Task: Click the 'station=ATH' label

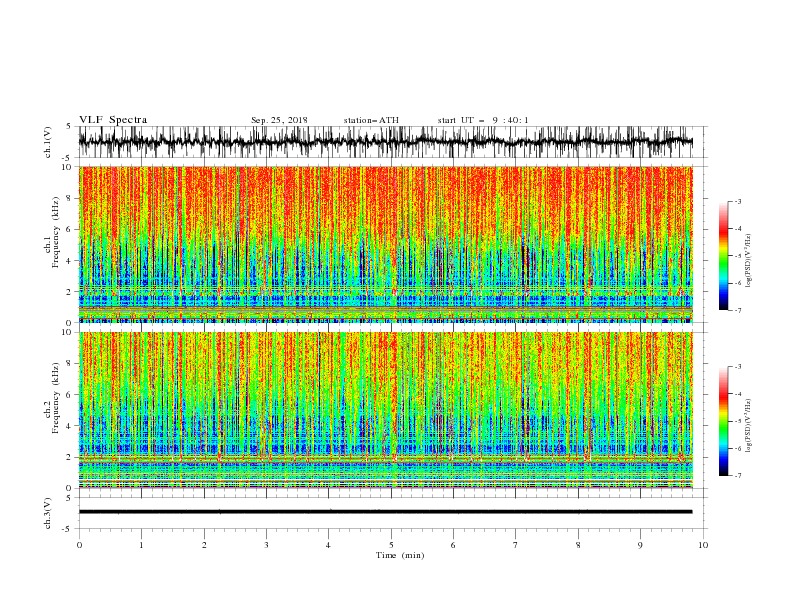Action: [x=371, y=120]
